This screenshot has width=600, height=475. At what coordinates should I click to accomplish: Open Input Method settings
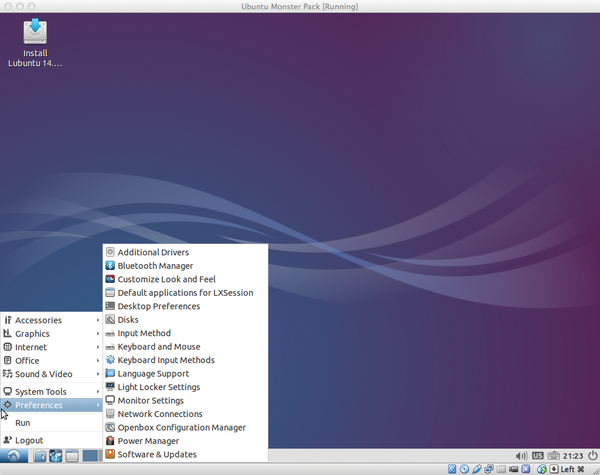[185, 333]
